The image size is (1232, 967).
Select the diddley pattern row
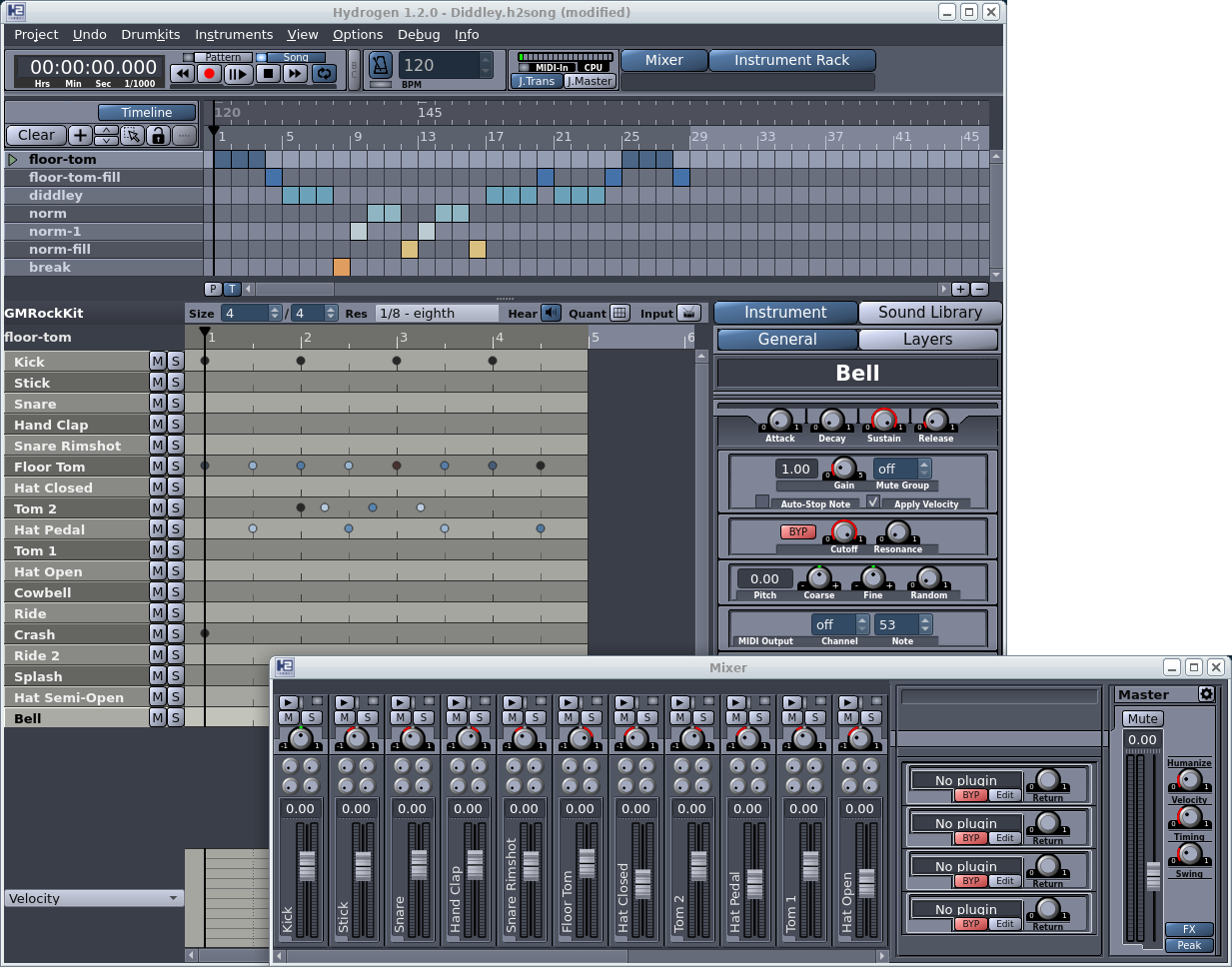(104, 195)
